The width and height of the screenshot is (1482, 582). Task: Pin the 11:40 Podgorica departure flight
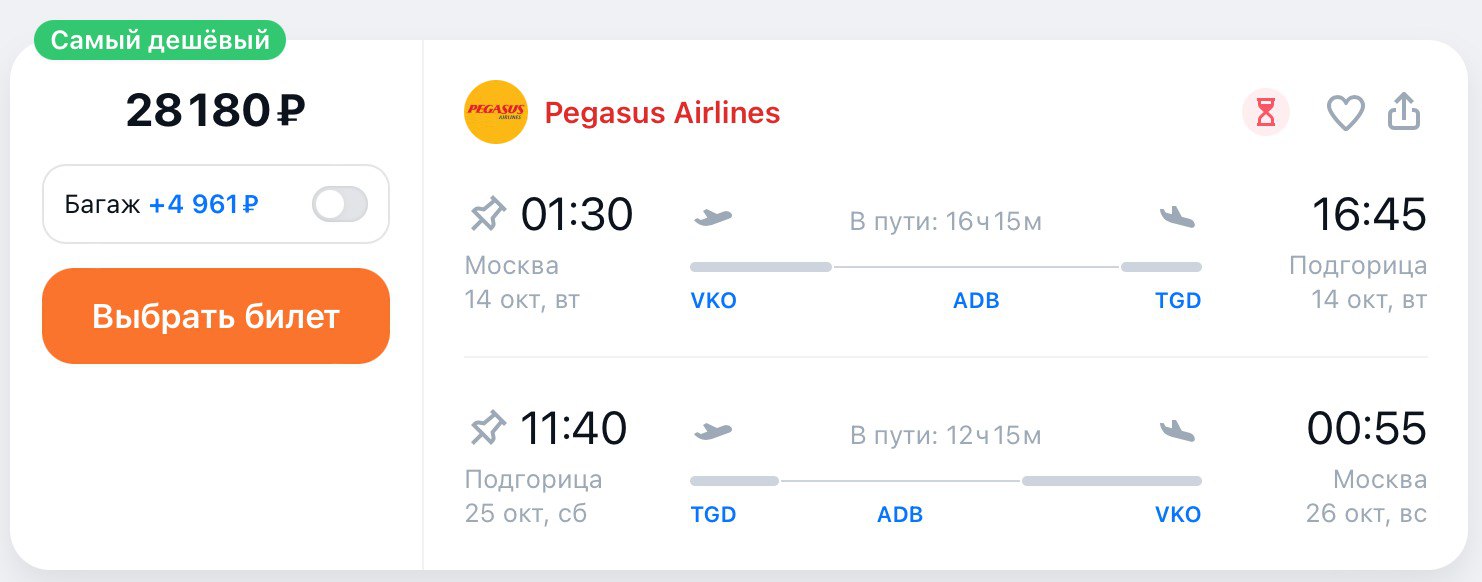click(x=488, y=429)
